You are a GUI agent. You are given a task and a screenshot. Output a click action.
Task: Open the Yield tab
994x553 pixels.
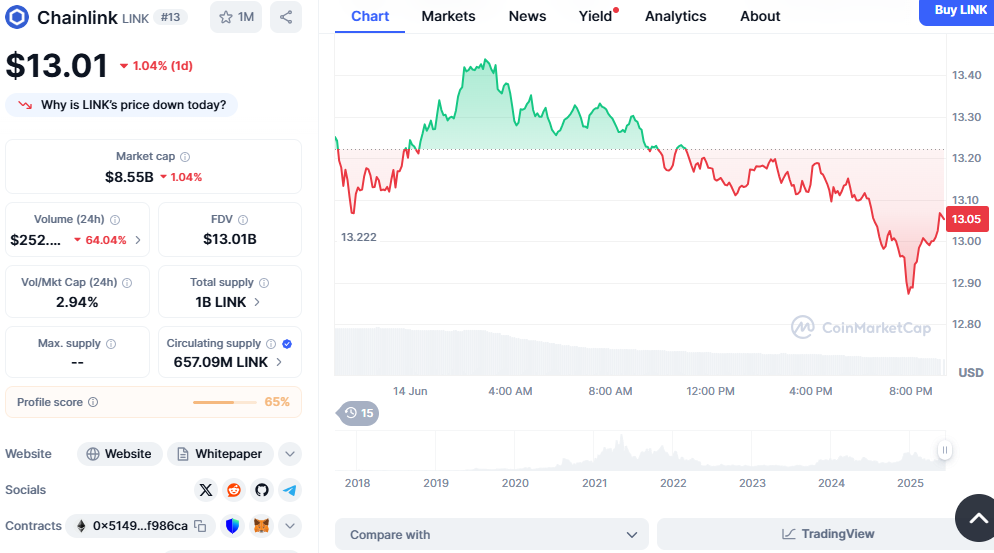596,16
